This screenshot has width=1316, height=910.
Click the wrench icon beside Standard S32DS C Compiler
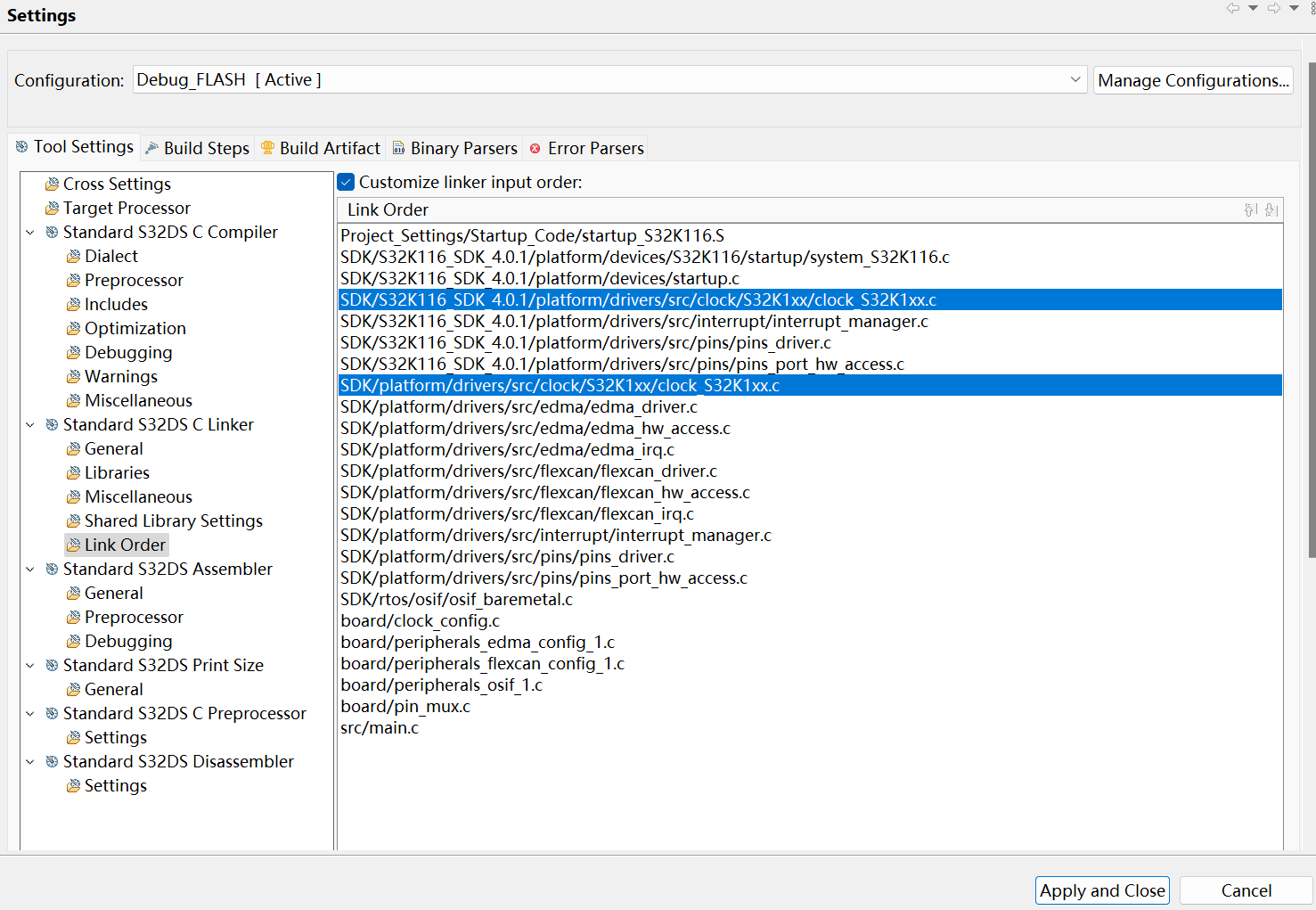(51, 232)
